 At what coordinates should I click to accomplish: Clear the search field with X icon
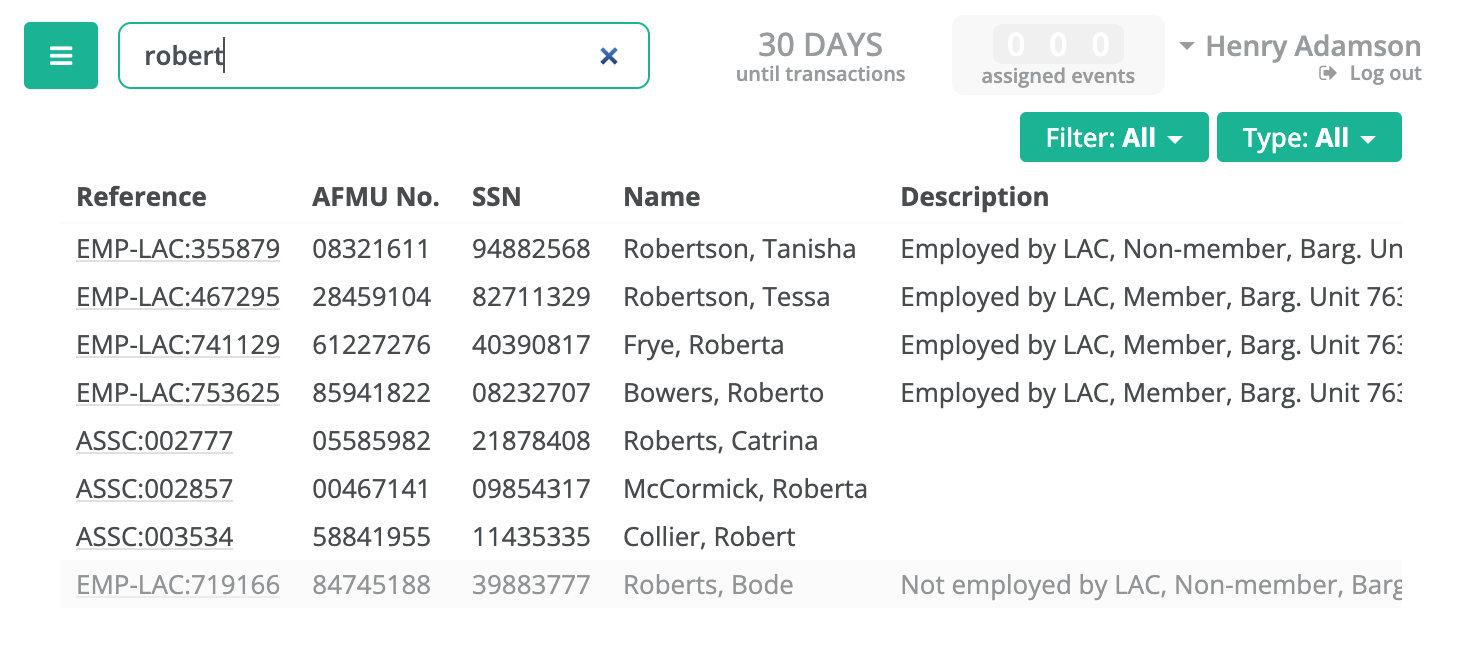point(608,56)
